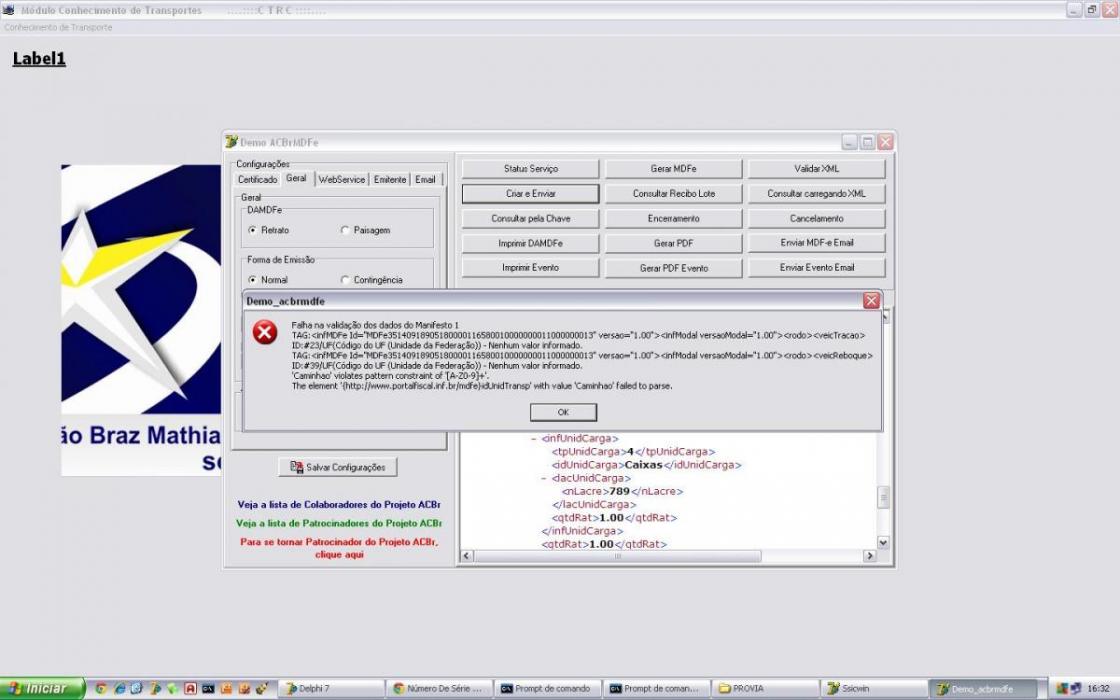Screen dimensions: 1120x700
Task: Click the red A quick launch icon
Action: tap(190, 689)
